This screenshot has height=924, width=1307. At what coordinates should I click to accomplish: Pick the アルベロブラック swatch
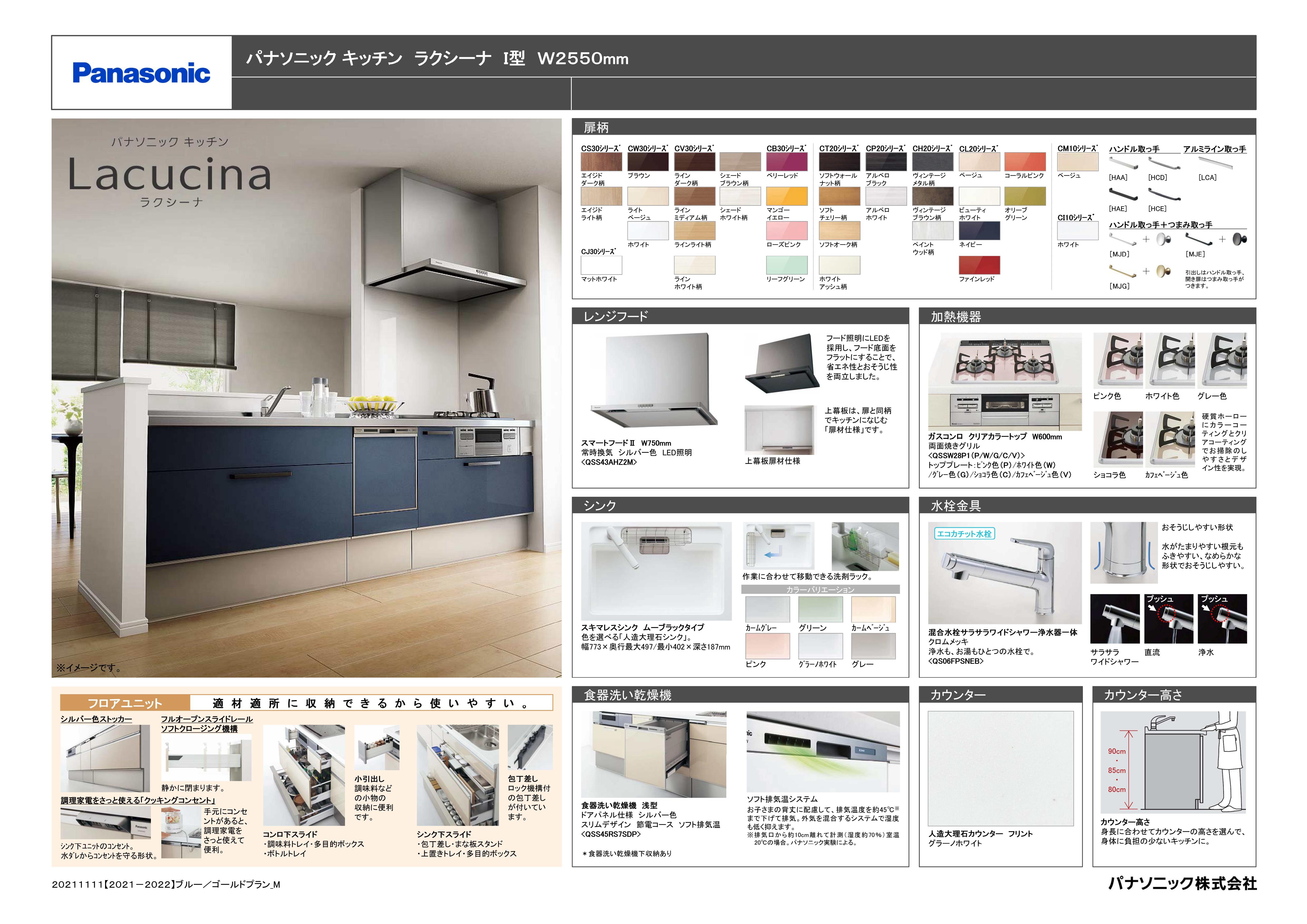tap(886, 162)
